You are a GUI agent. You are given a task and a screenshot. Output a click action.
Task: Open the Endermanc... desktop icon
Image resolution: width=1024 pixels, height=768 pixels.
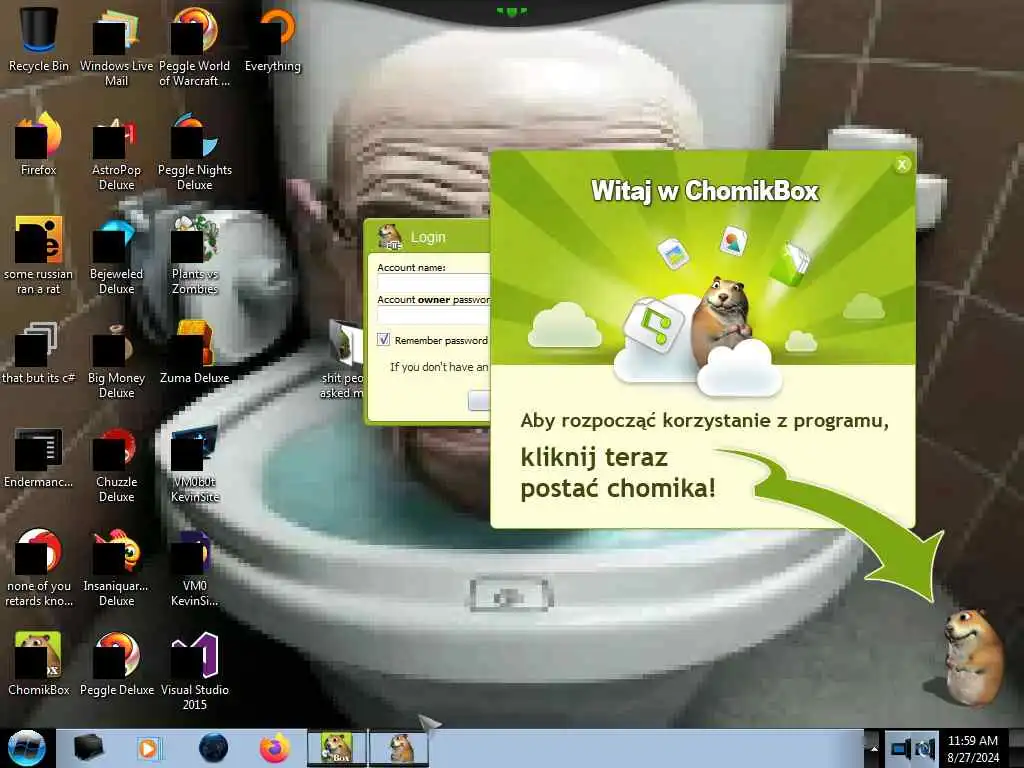tap(39, 457)
